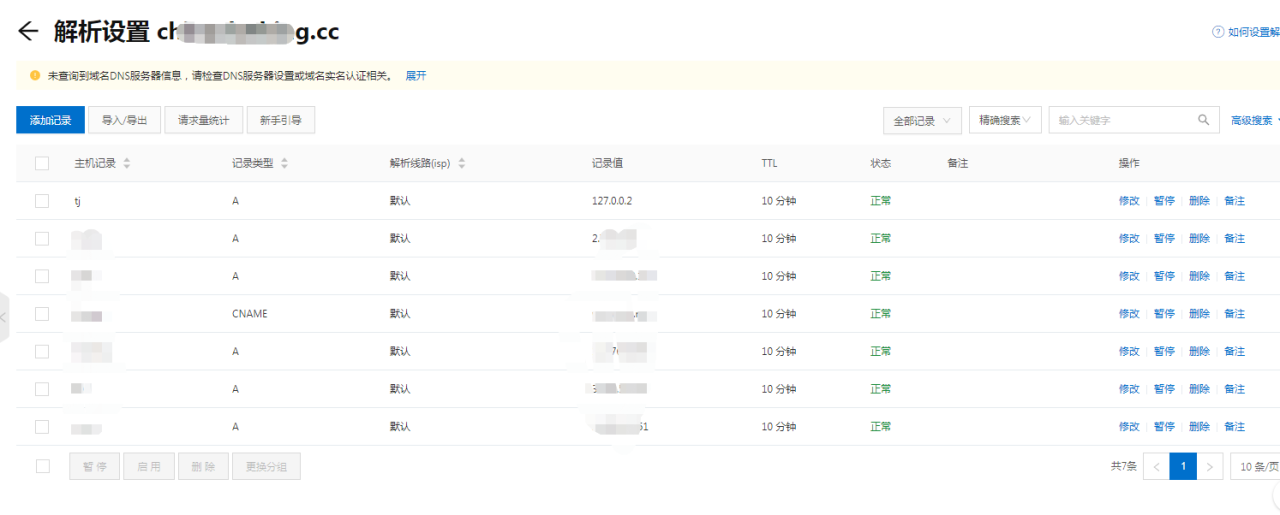Go to the next page arrow
The width and height of the screenshot is (1280, 515).
pos(1210,466)
